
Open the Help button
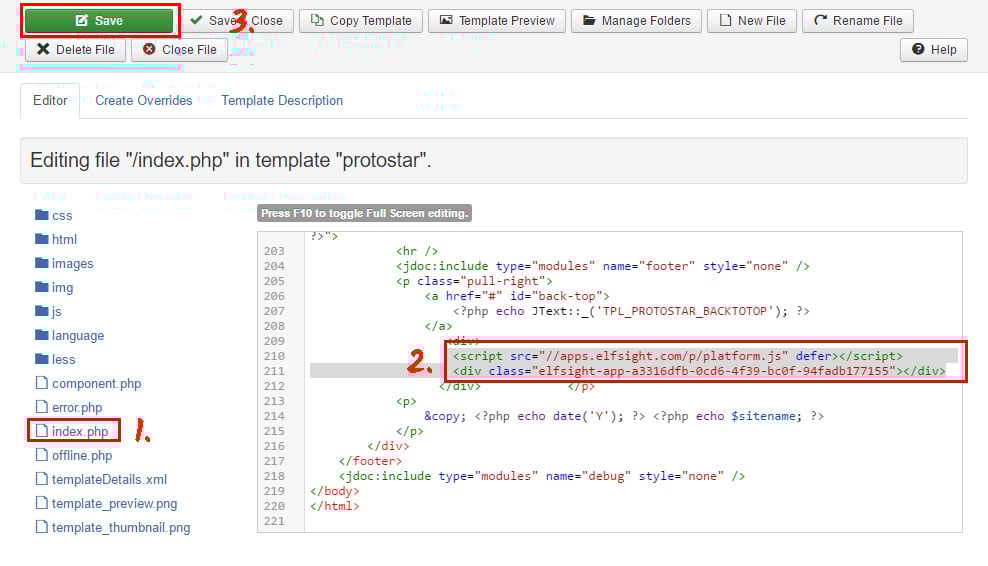tap(934, 50)
